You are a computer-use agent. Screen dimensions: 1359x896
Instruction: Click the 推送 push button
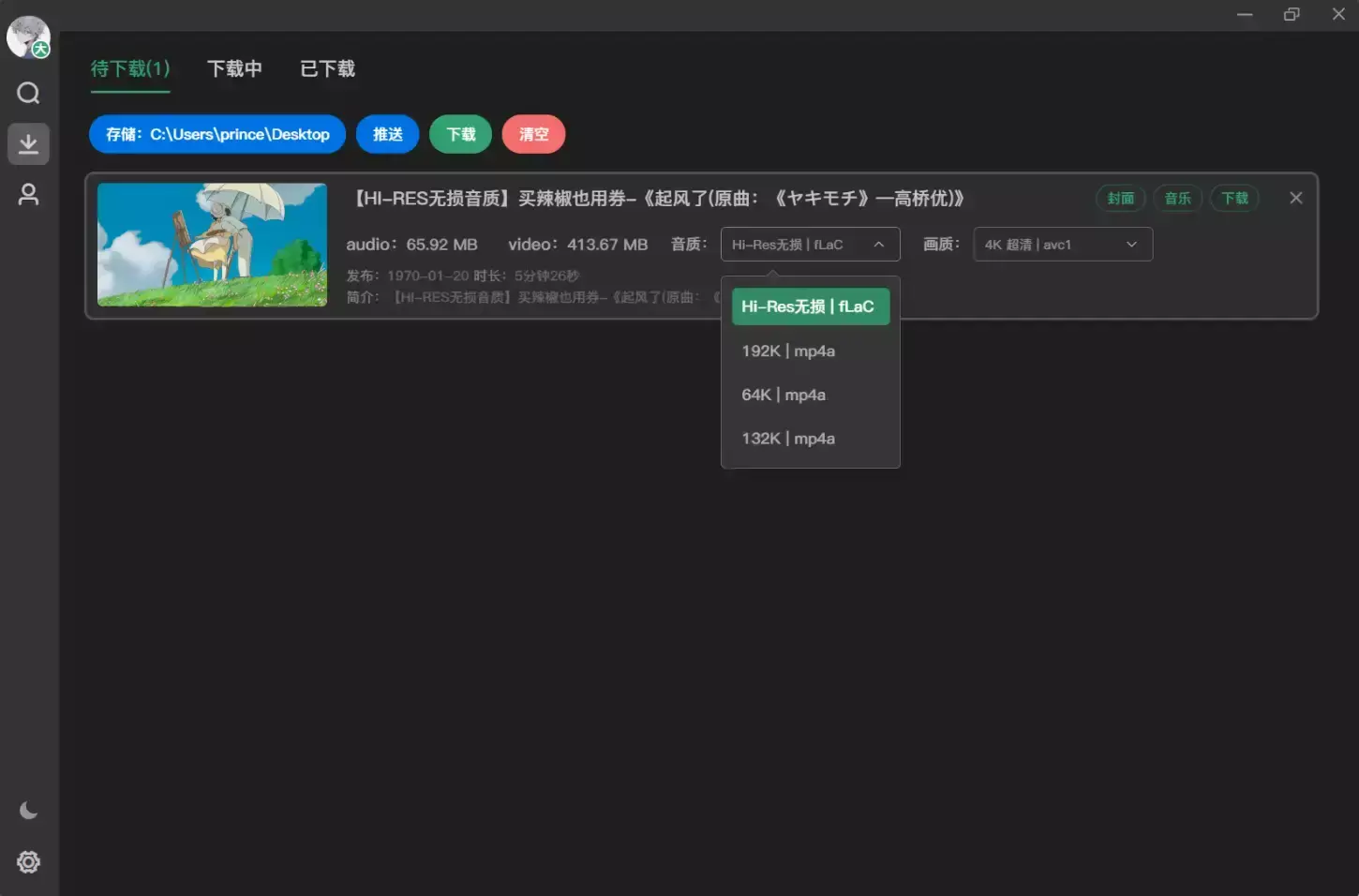pyautogui.click(x=387, y=134)
